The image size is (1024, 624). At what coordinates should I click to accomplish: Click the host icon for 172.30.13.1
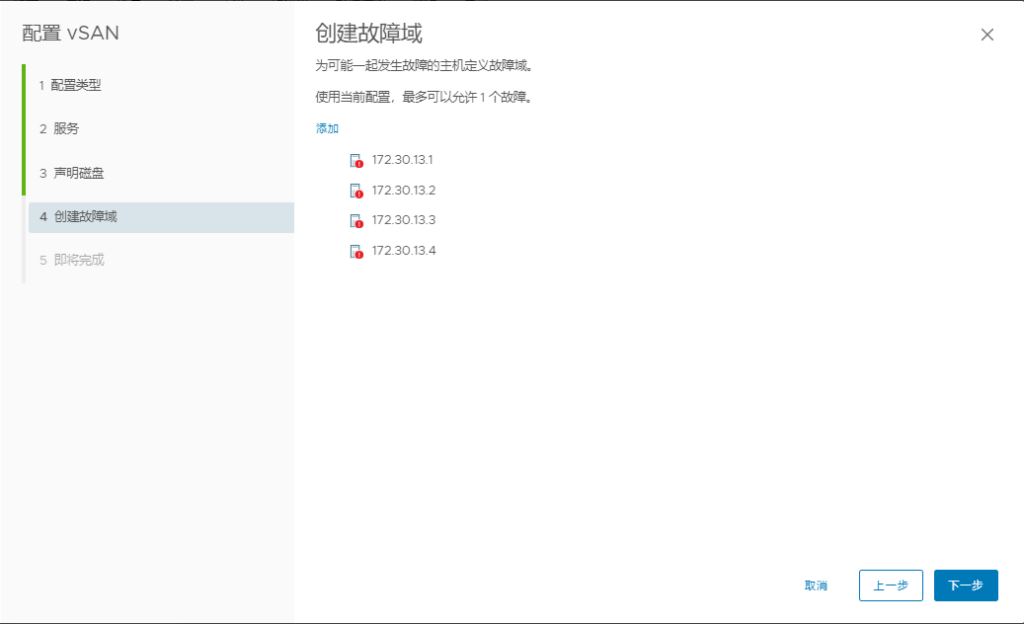click(x=355, y=161)
